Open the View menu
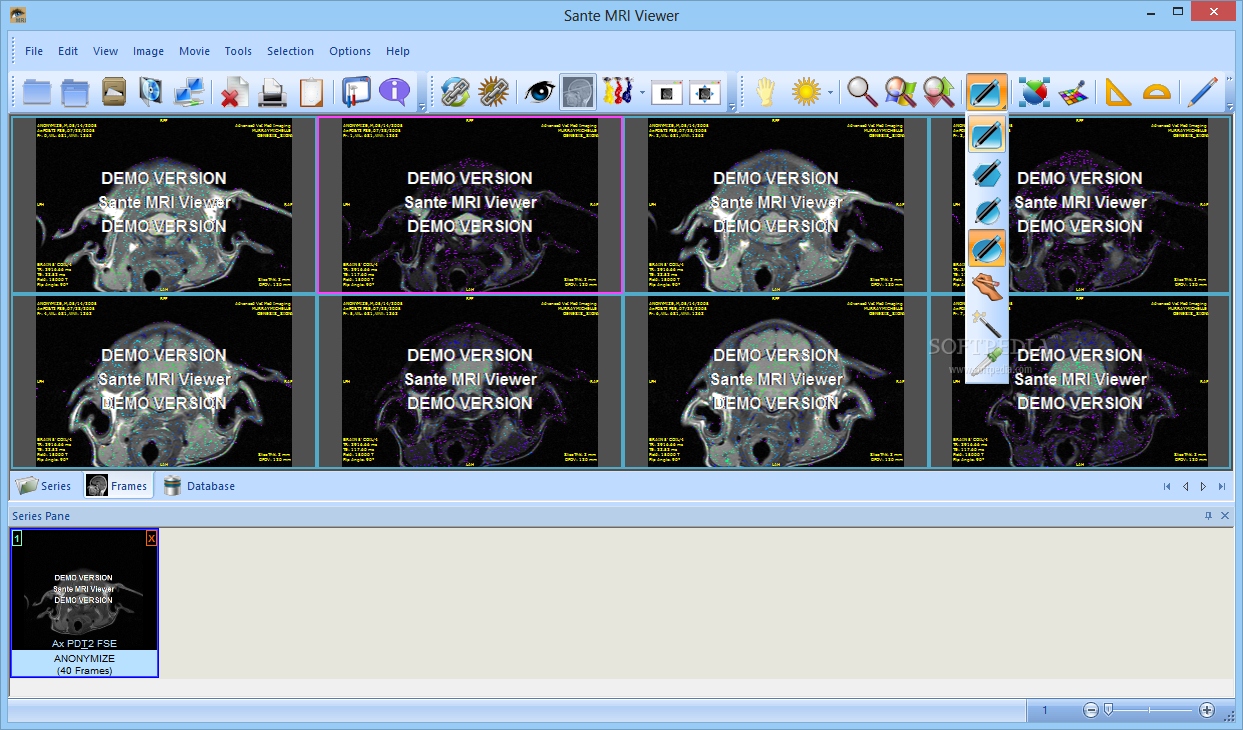 pyautogui.click(x=106, y=51)
